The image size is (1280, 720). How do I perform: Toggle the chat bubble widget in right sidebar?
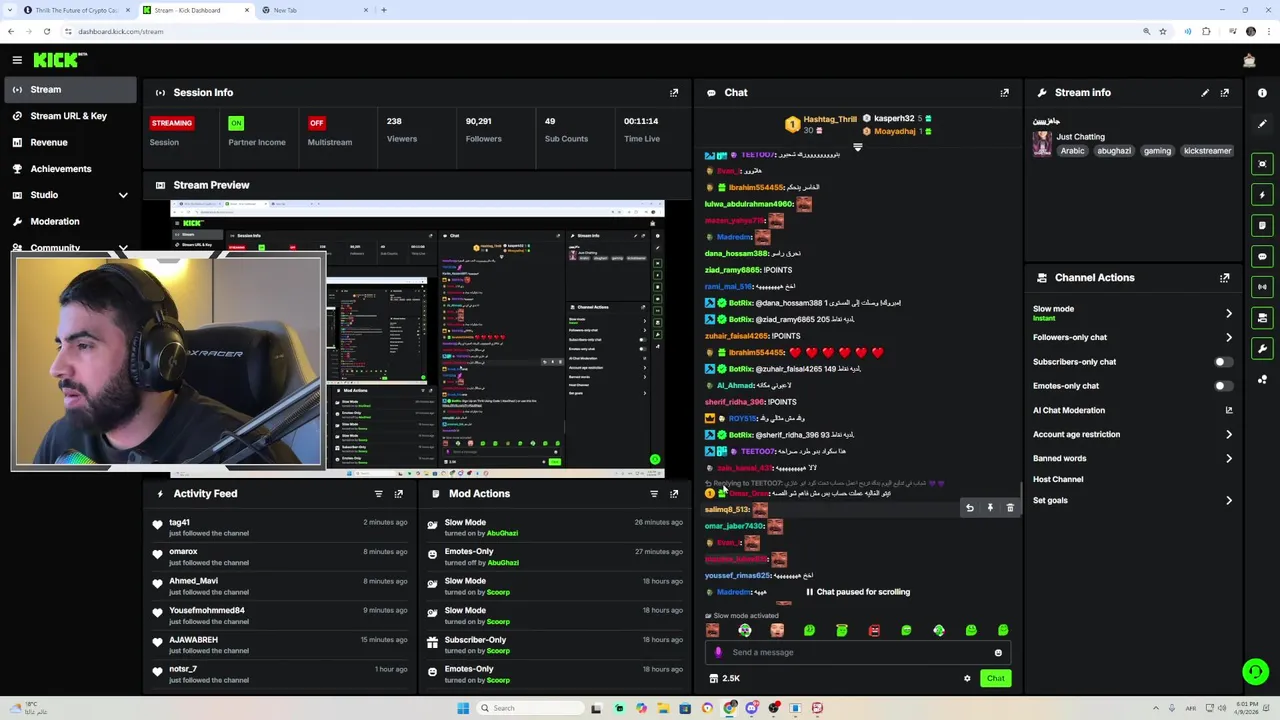click(x=1262, y=257)
